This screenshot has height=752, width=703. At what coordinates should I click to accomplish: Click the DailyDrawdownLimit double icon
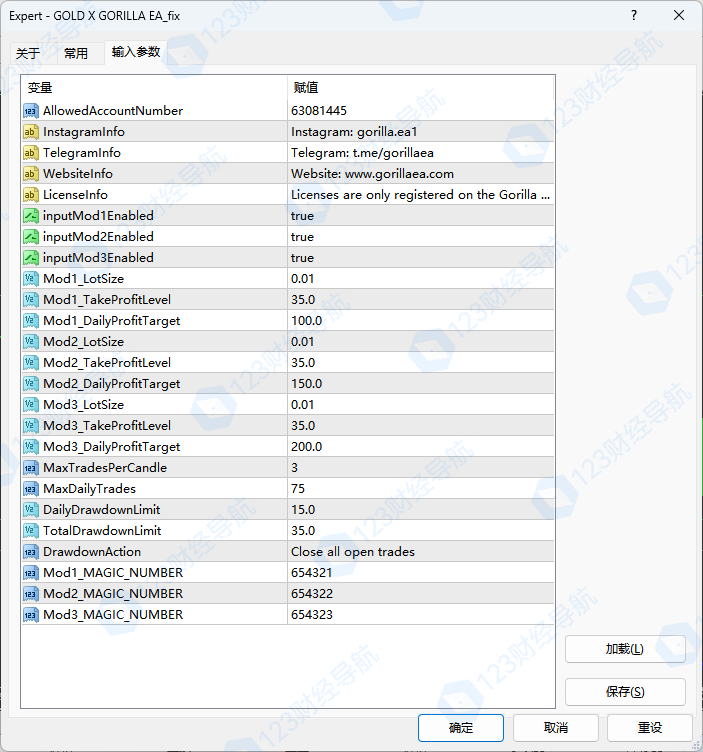point(31,510)
